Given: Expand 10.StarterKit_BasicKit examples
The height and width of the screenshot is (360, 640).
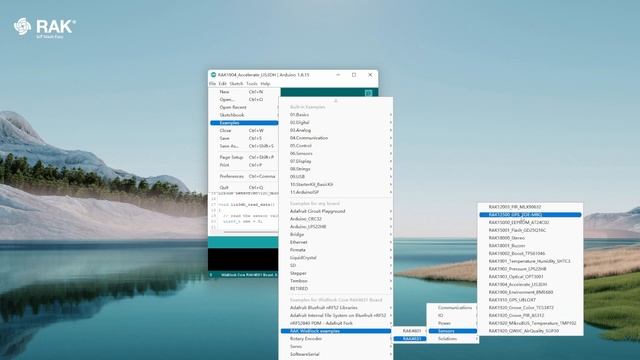Looking at the screenshot, I should pyautogui.click(x=336, y=184).
